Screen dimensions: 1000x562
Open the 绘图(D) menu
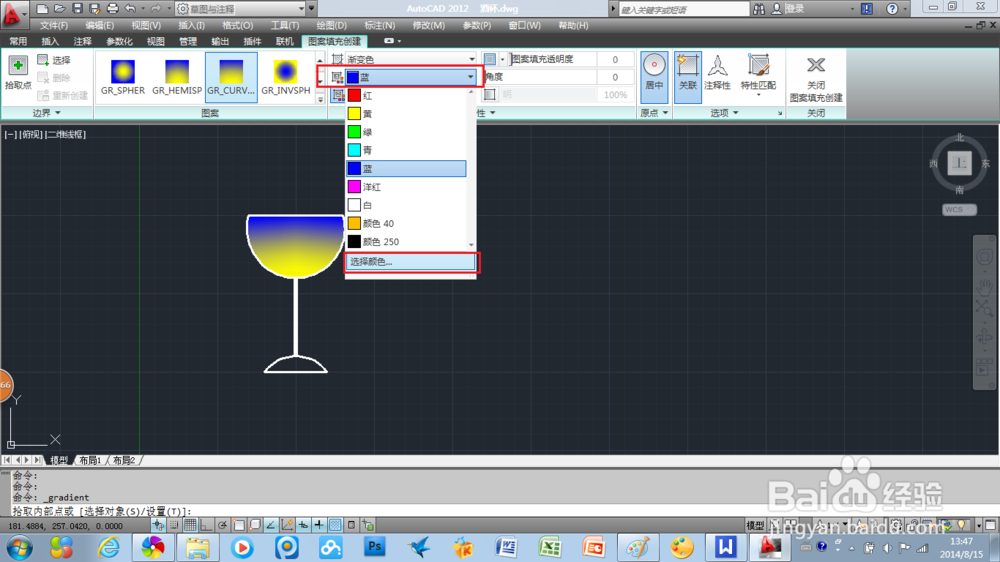[x=332, y=26]
